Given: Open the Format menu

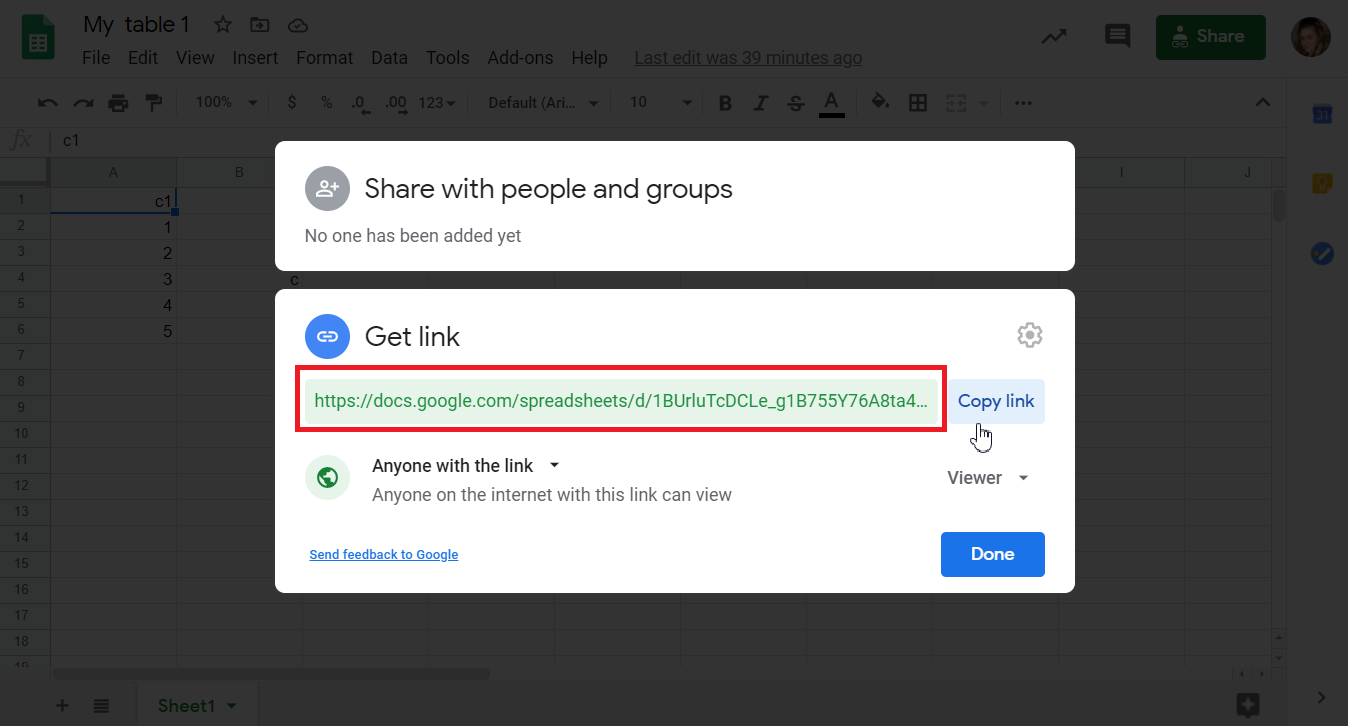Looking at the screenshot, I should (x=324, y=58).
